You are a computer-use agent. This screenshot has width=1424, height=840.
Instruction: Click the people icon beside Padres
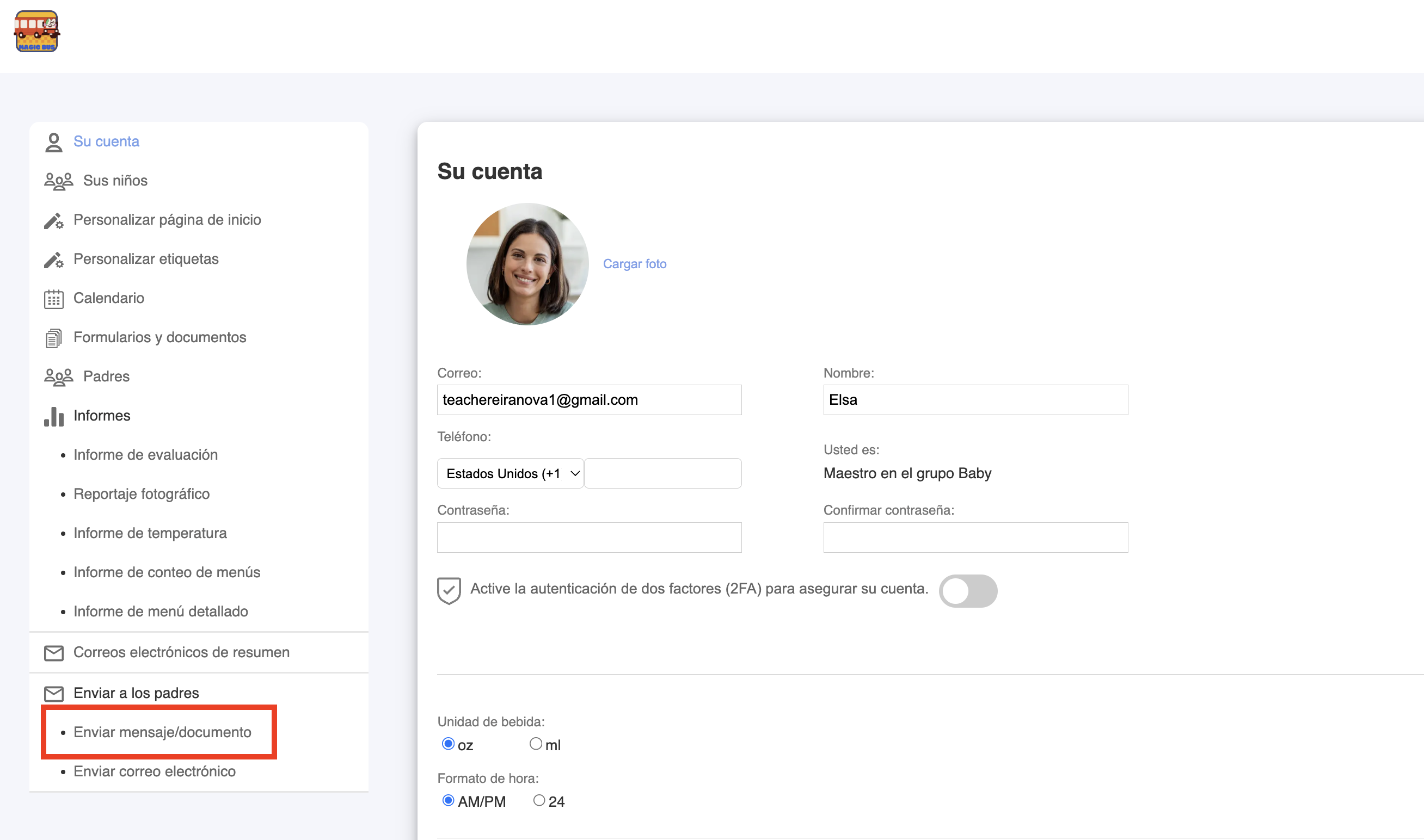[x=58, y=377]
